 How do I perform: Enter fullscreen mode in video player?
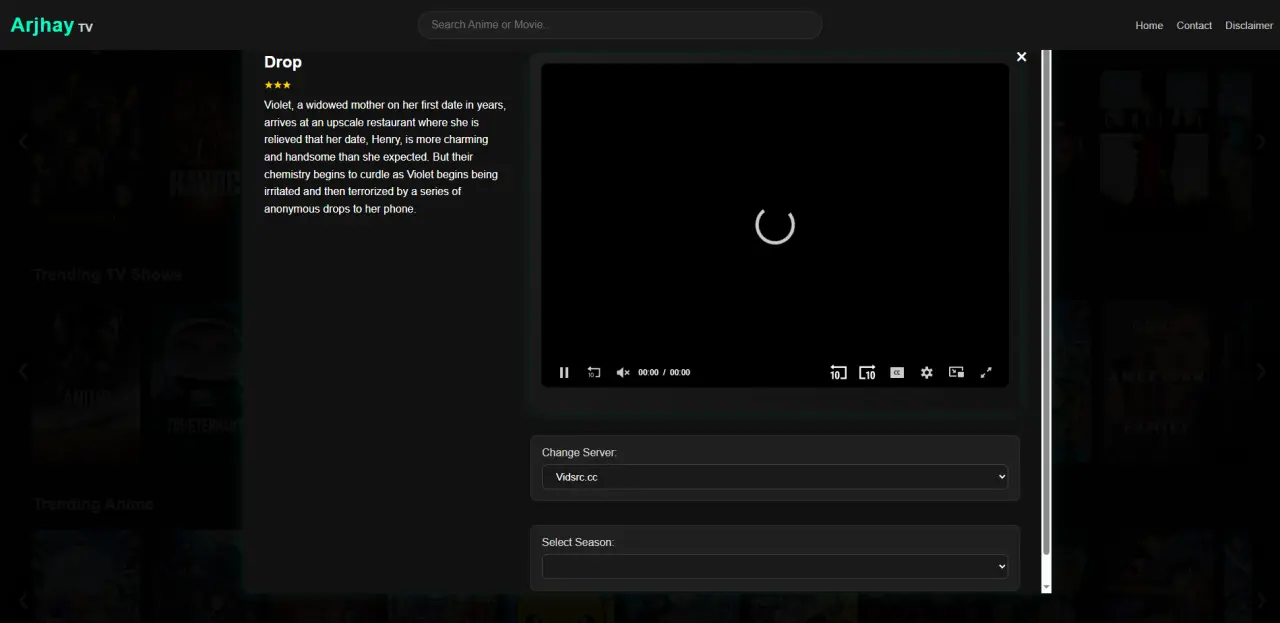click(986, 372)
